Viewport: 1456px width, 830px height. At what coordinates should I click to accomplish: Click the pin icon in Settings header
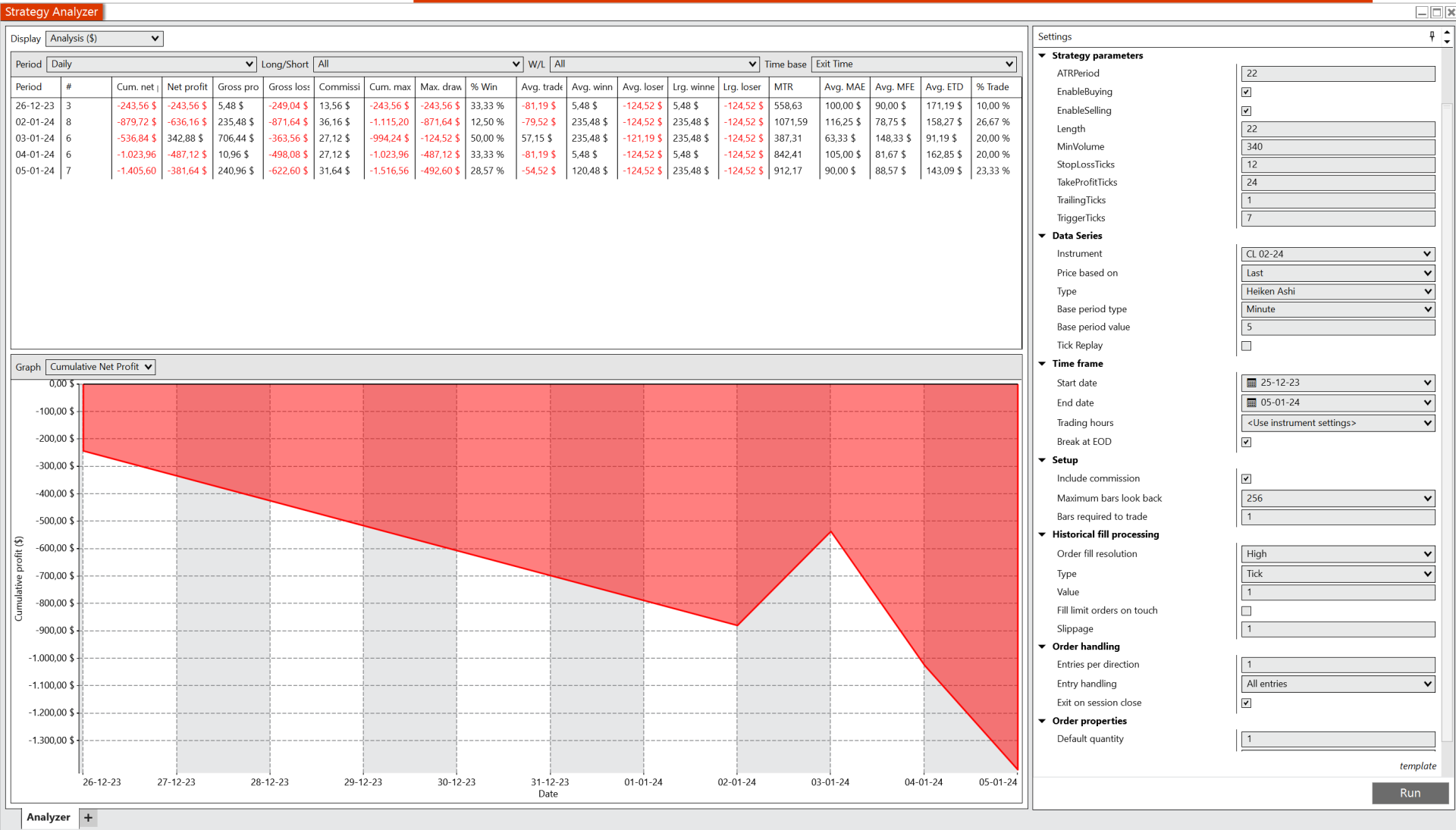[x=1432, y=36]
